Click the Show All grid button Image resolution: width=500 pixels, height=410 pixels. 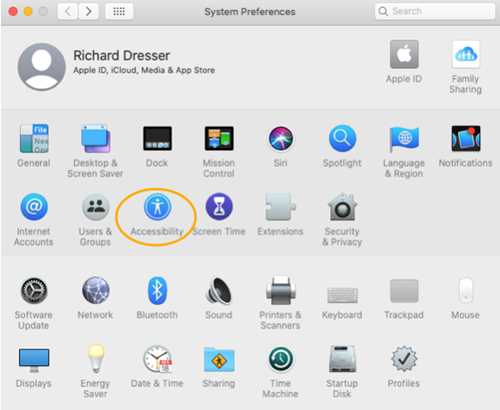119,12
